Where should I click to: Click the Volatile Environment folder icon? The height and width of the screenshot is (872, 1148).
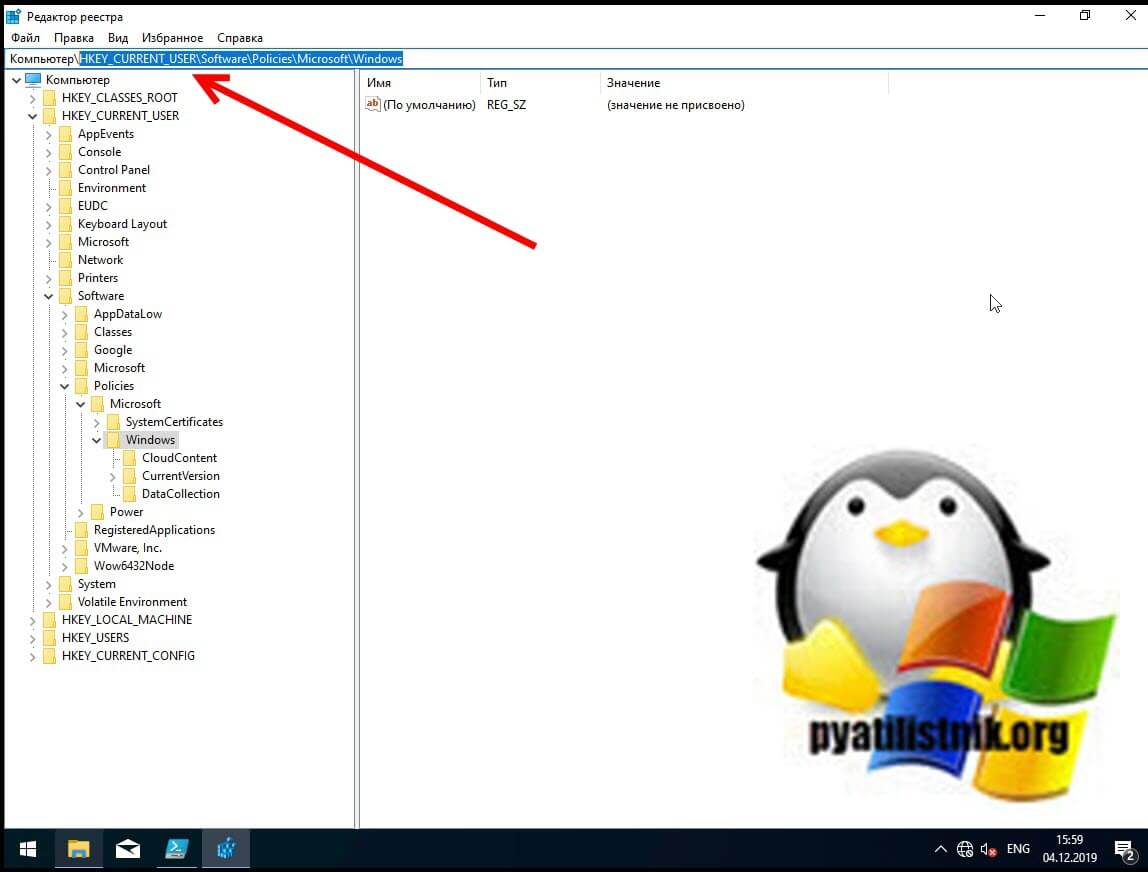tap(65, 602)
